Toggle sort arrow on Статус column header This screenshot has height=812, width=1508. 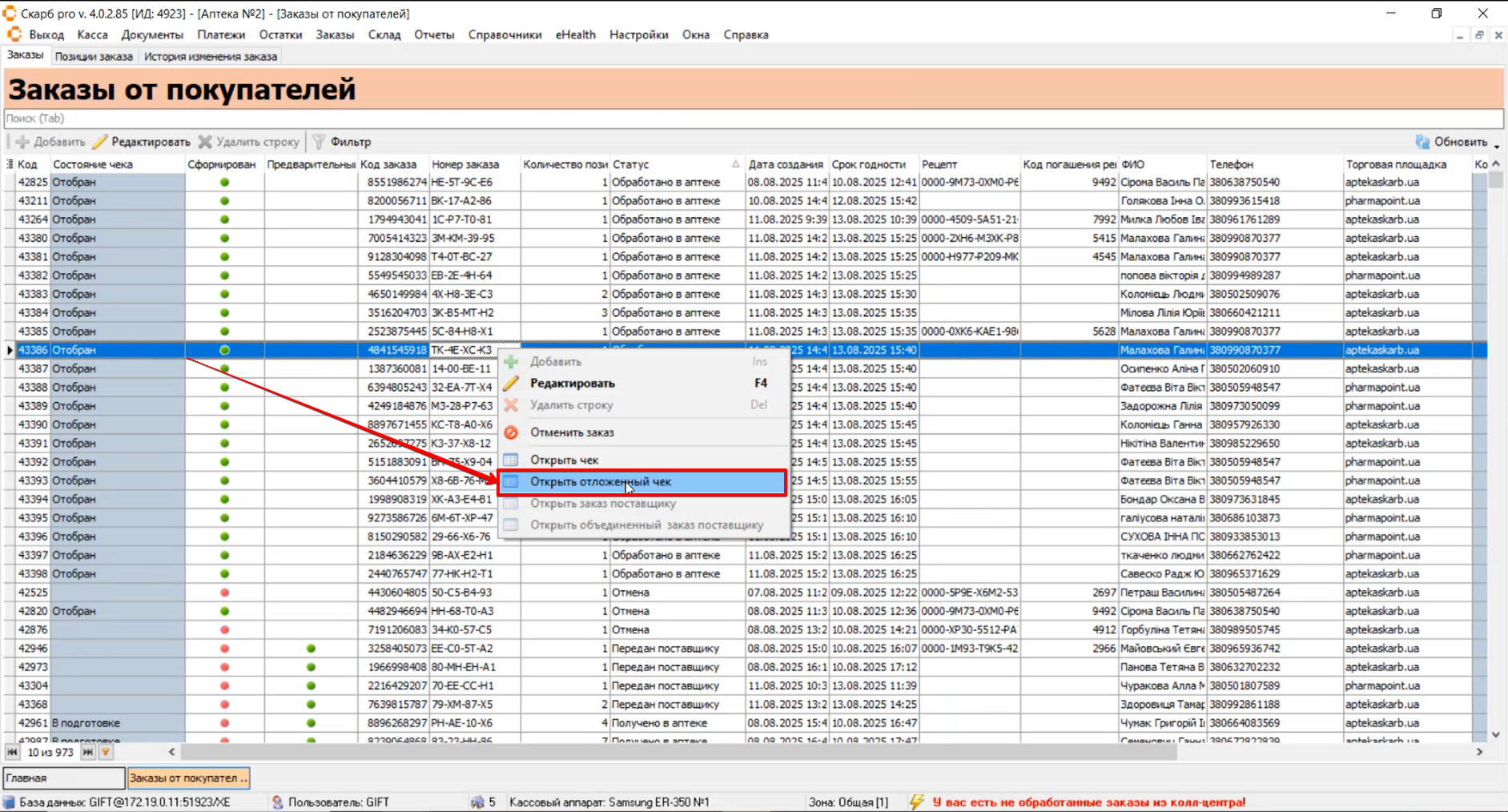[x=735, y=164]
